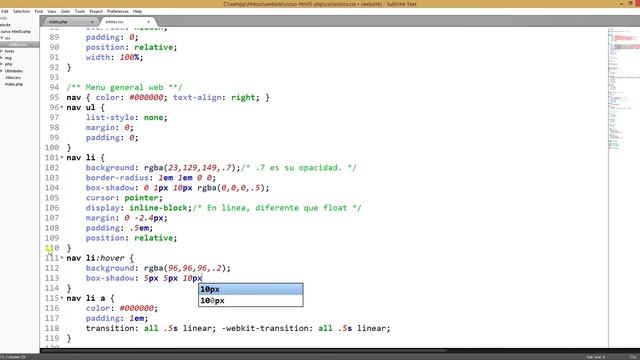Image resolution: width=640 pixels, height=360 pixels.
Task: Open the Goto menu
Action: [x=65, y=11]
